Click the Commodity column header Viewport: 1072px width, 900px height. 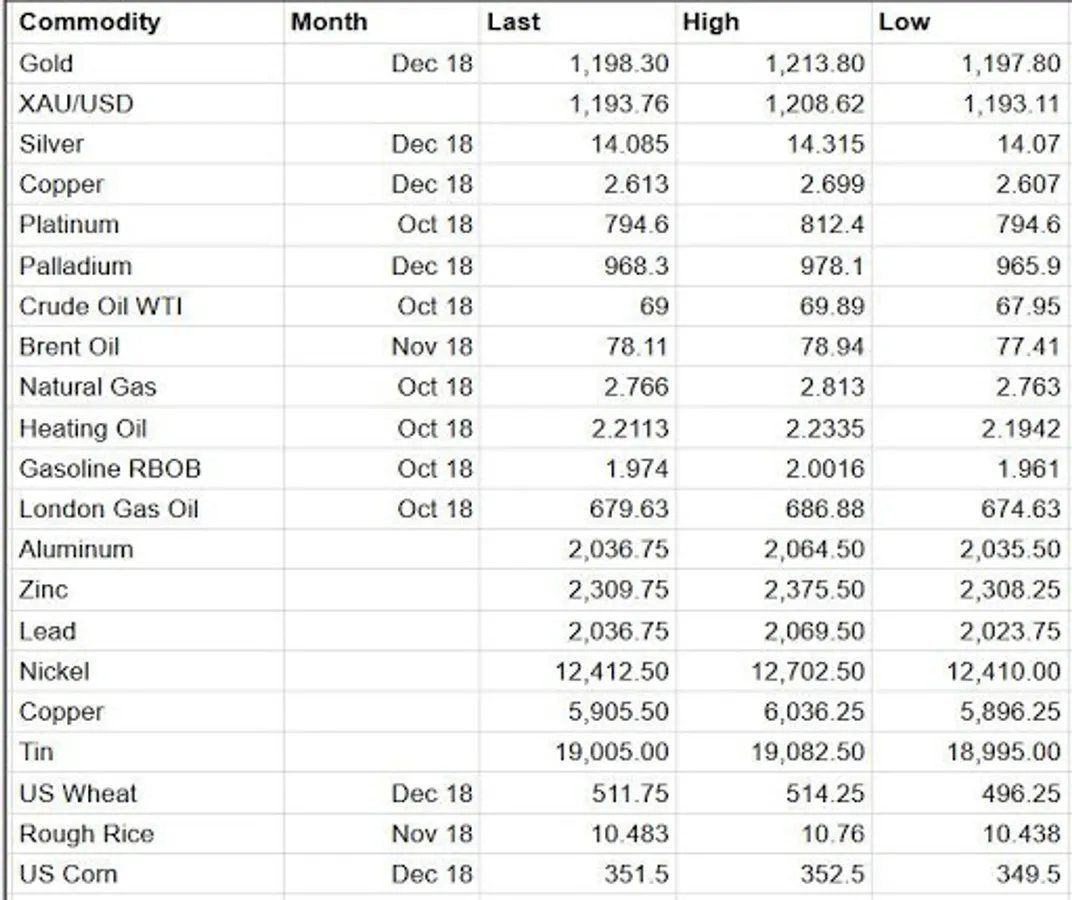[x=90, y=22]
